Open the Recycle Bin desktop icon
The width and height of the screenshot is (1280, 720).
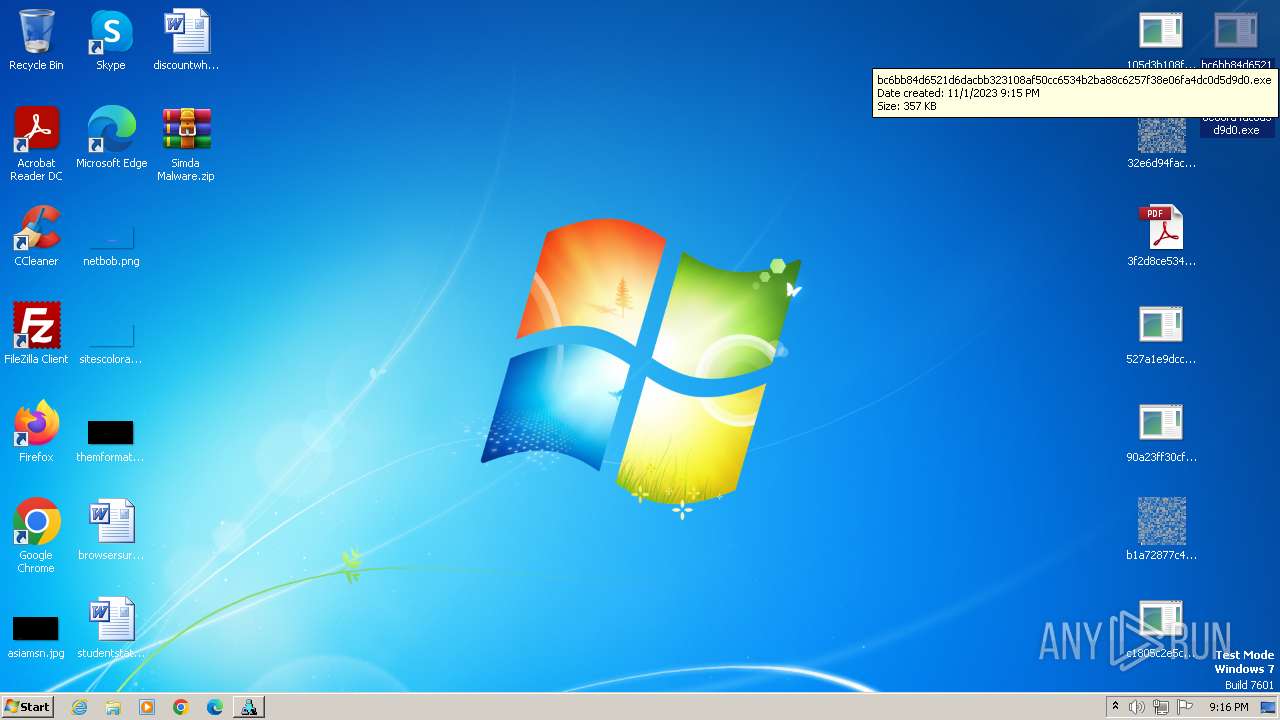click(x=36, y=41)
